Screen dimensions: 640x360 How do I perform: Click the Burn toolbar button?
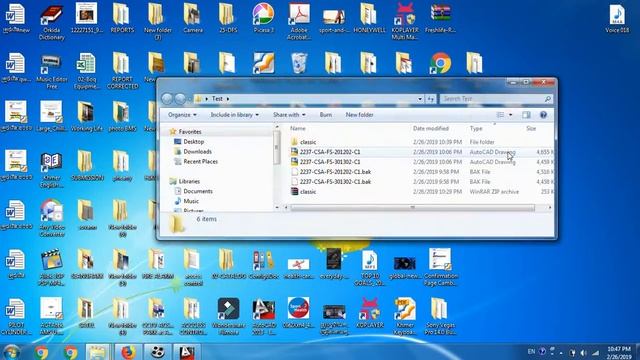pos(326,115)
